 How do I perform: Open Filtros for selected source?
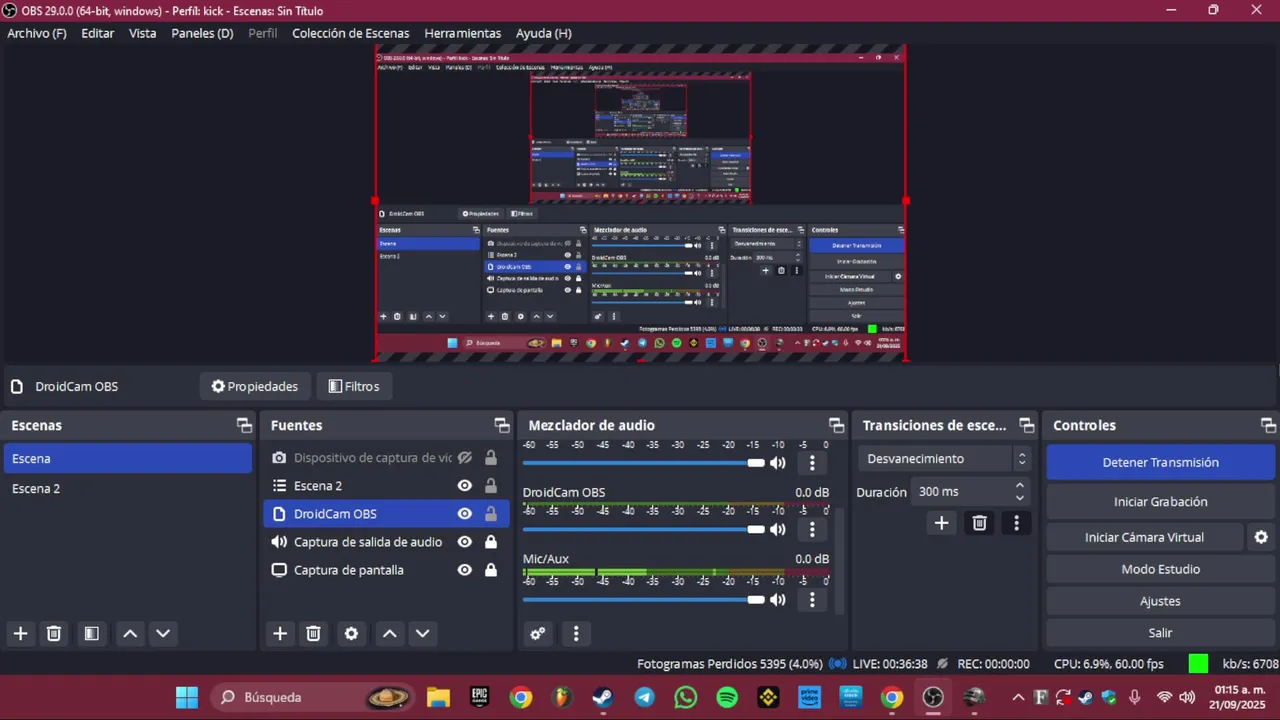pos(354,386)
